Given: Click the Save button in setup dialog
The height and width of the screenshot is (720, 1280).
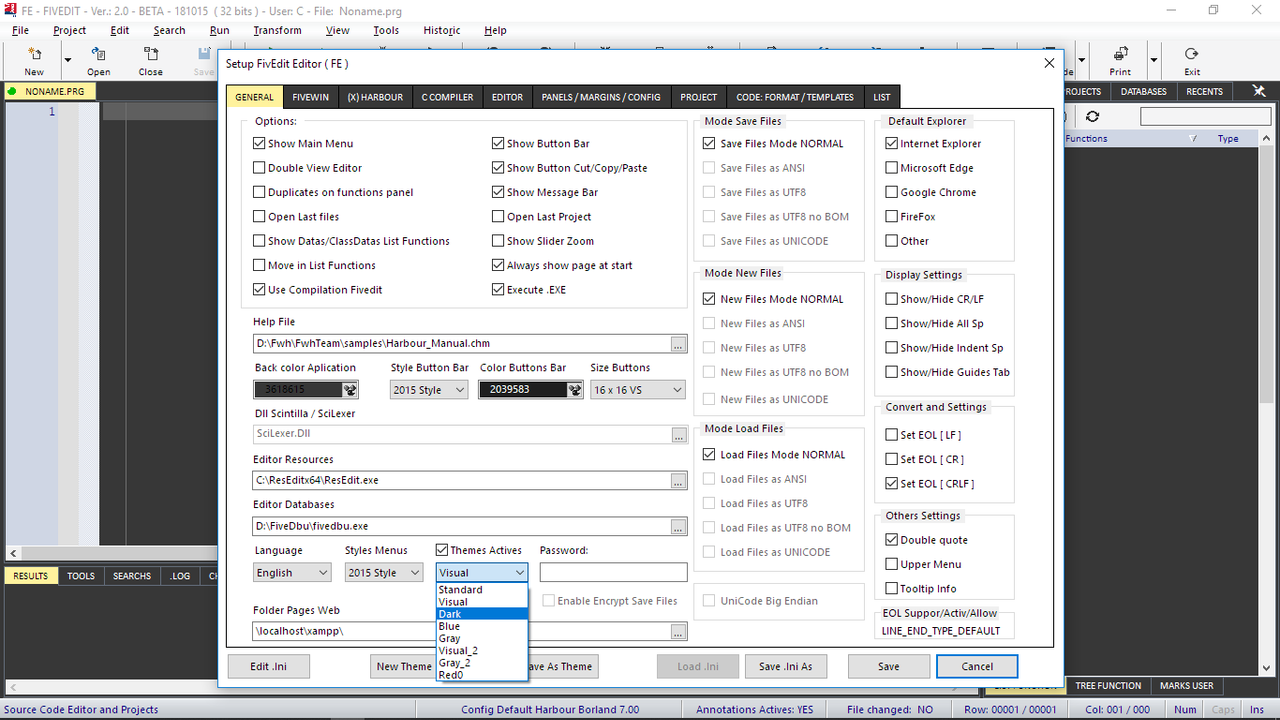Looking at the screenshot, I should (889, 666).
